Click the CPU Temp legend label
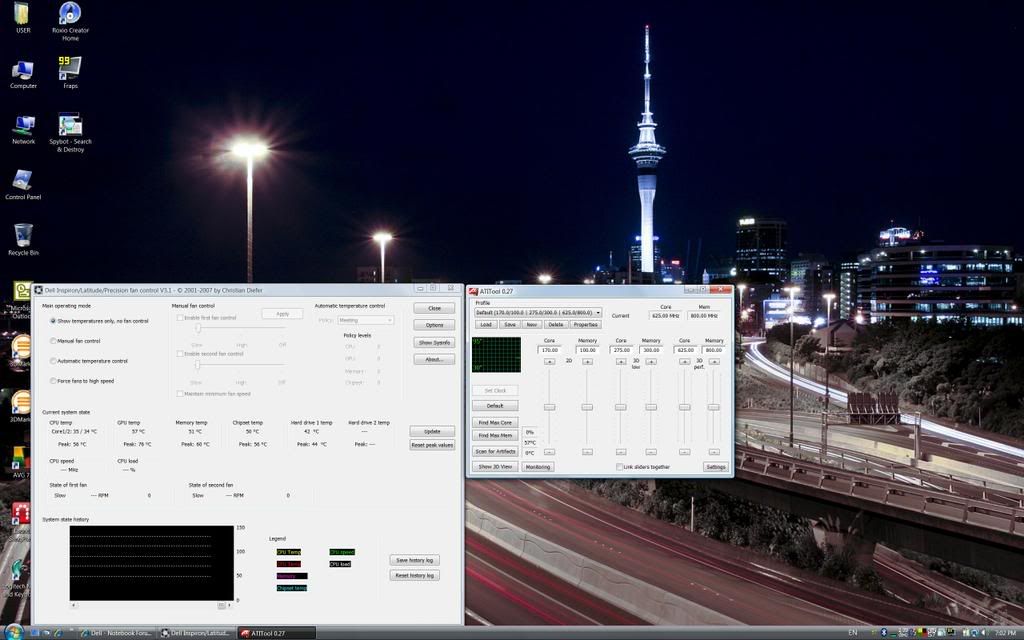The width and height of the screenshot is (1024, 640). (289, 552)
